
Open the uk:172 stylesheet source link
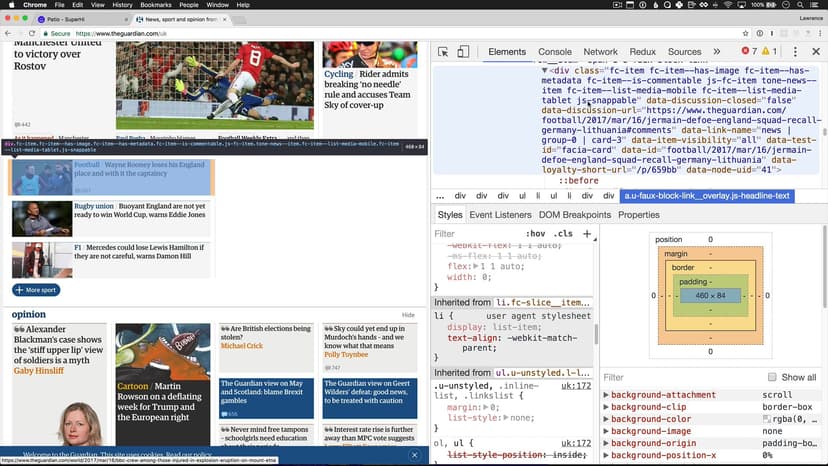coord(580,385)
